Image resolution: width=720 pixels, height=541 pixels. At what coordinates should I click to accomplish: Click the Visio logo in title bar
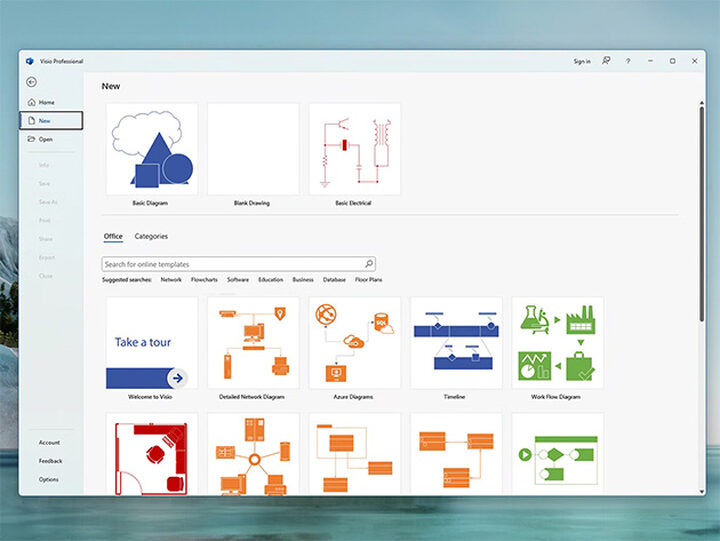coord(30,61)
